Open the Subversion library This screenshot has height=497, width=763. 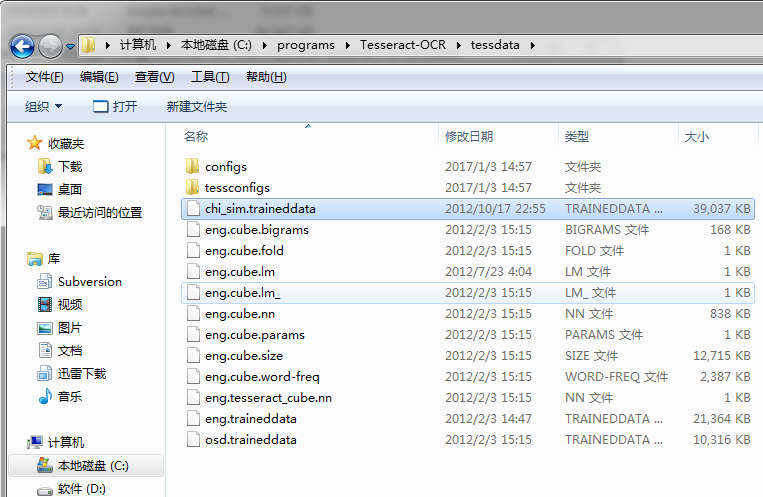coord(90,281)
